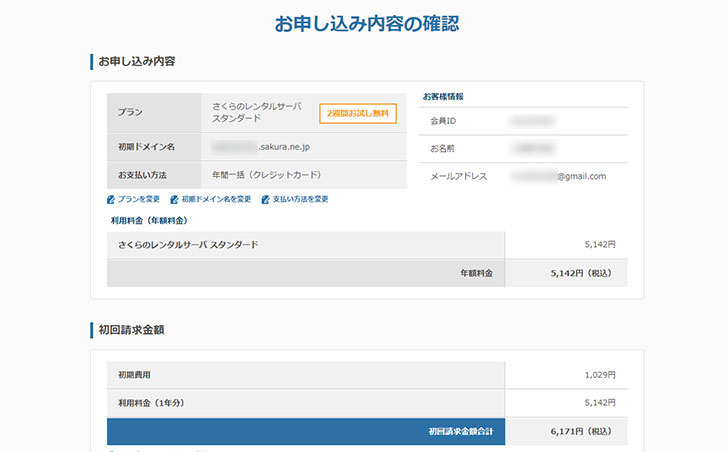
Task: Click the blurred 会員ID value
Action: (533, 121)
